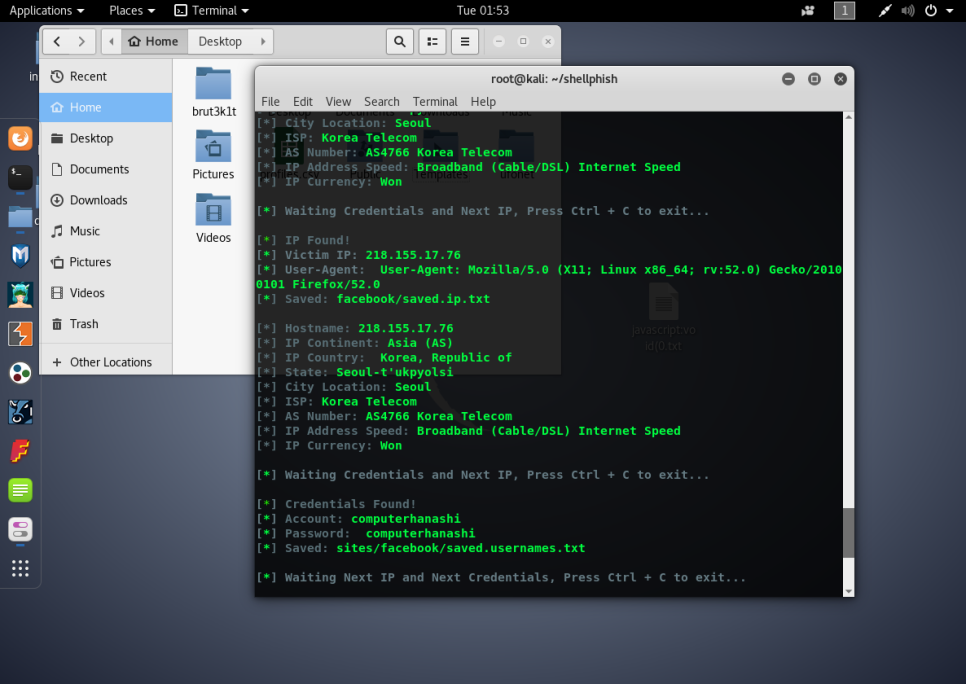Open the green notes dock app
This screenshot has height=684, width=966.
(x=20, y=490)
